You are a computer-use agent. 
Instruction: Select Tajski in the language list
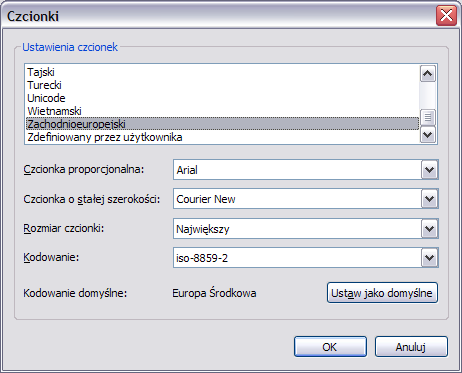222,72
